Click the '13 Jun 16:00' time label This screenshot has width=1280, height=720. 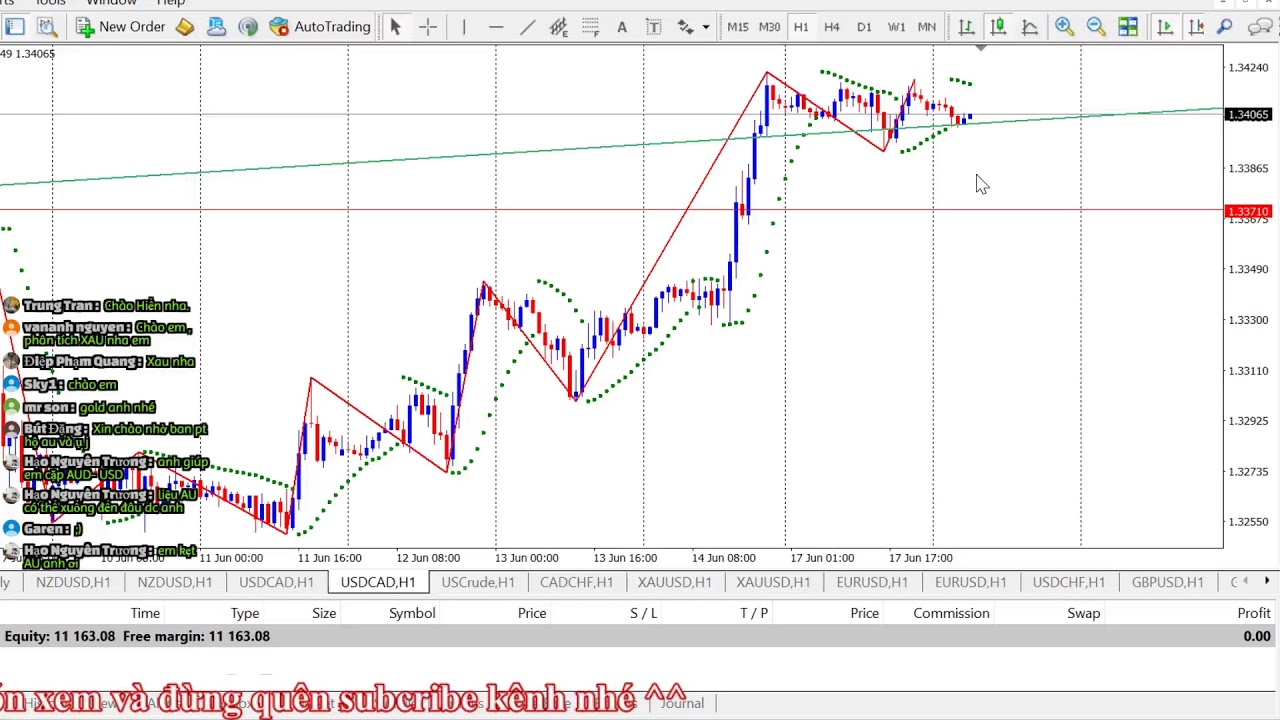click(x=625, y=558)
